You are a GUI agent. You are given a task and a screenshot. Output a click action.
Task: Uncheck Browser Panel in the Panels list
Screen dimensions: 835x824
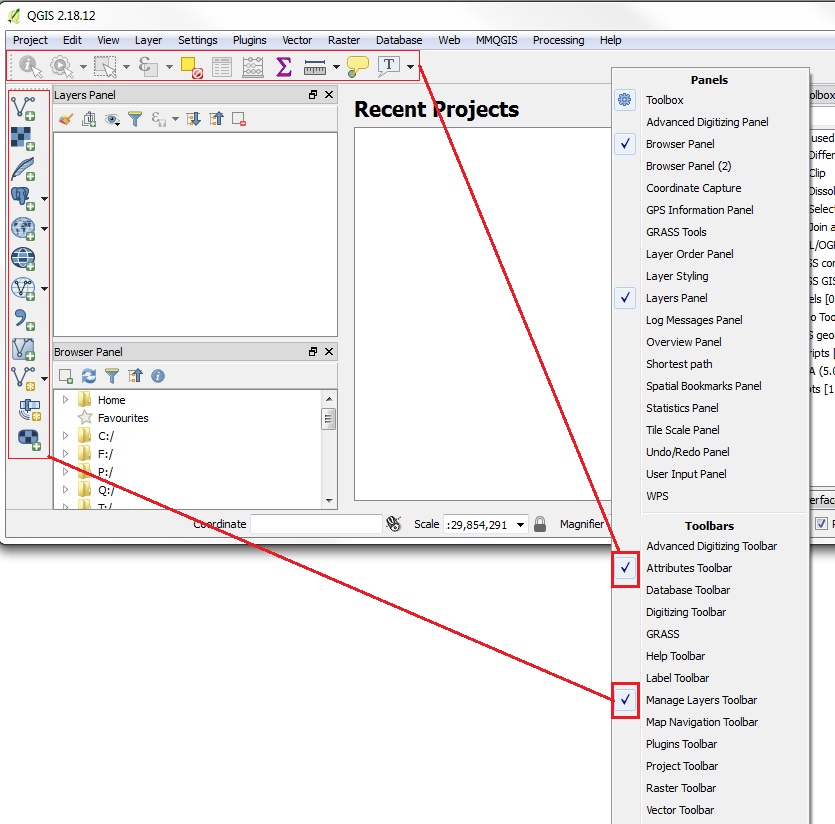pos(625,144)
